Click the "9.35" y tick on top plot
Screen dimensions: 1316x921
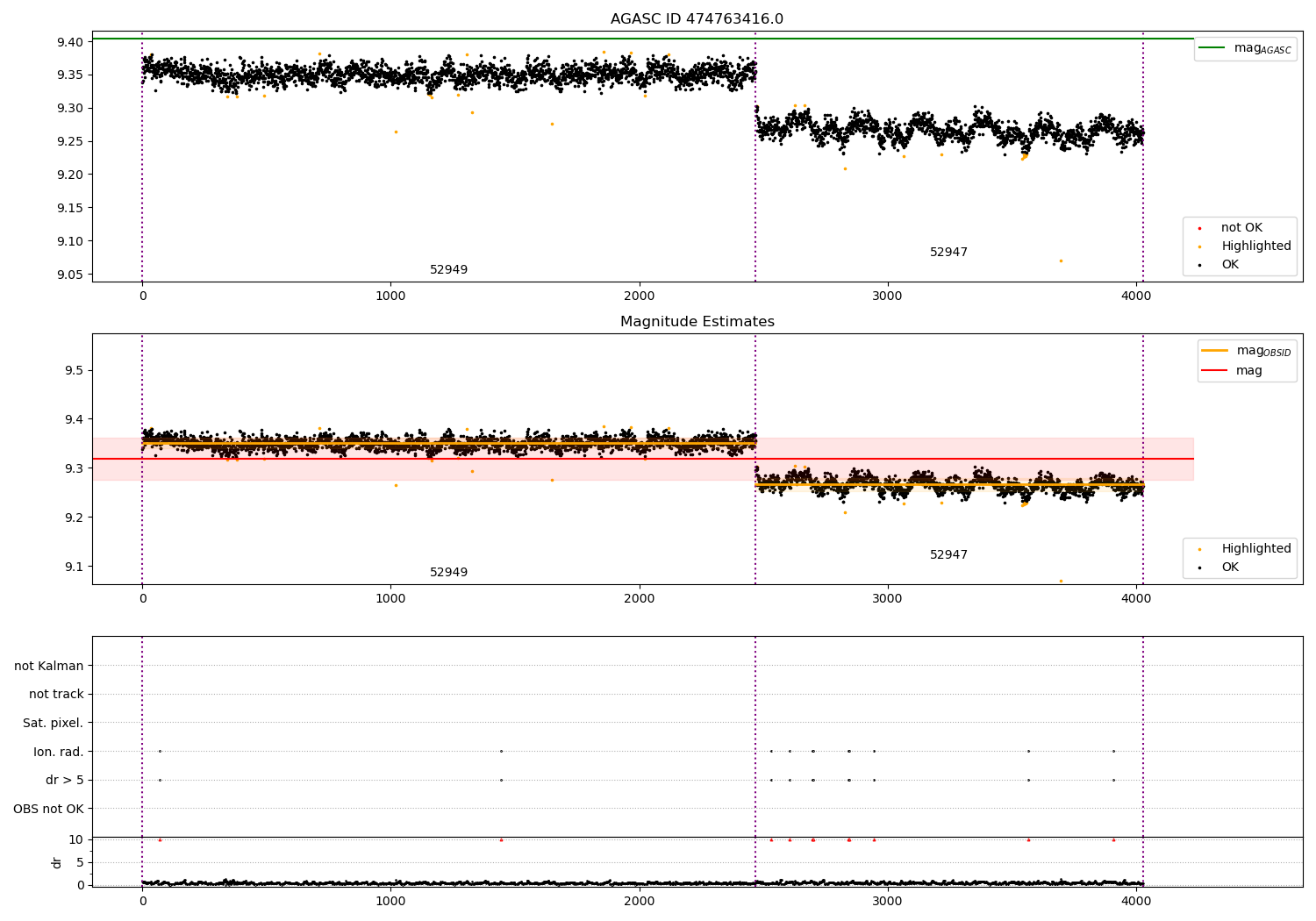point(70,75)
